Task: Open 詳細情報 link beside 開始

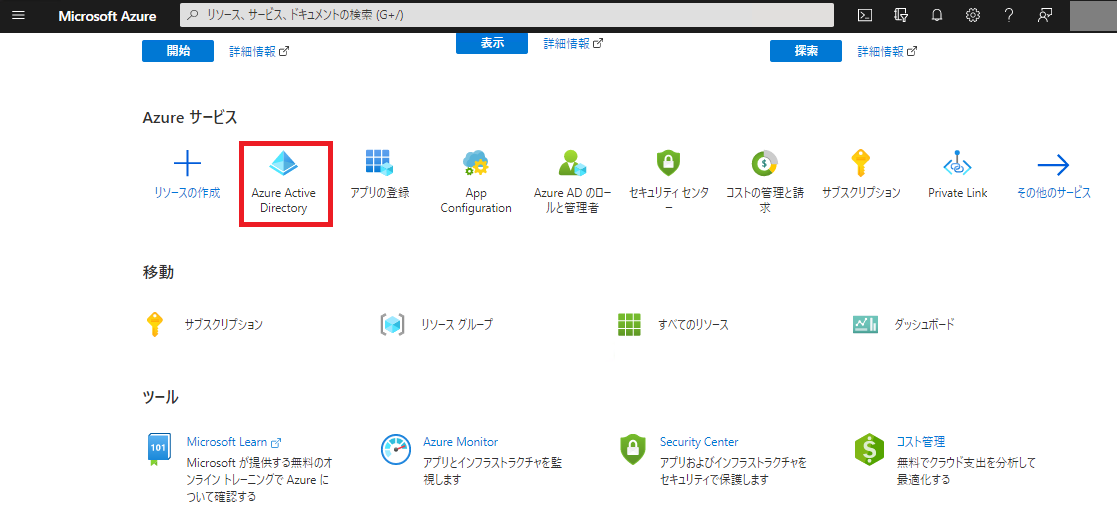Action: coord(259,51)
